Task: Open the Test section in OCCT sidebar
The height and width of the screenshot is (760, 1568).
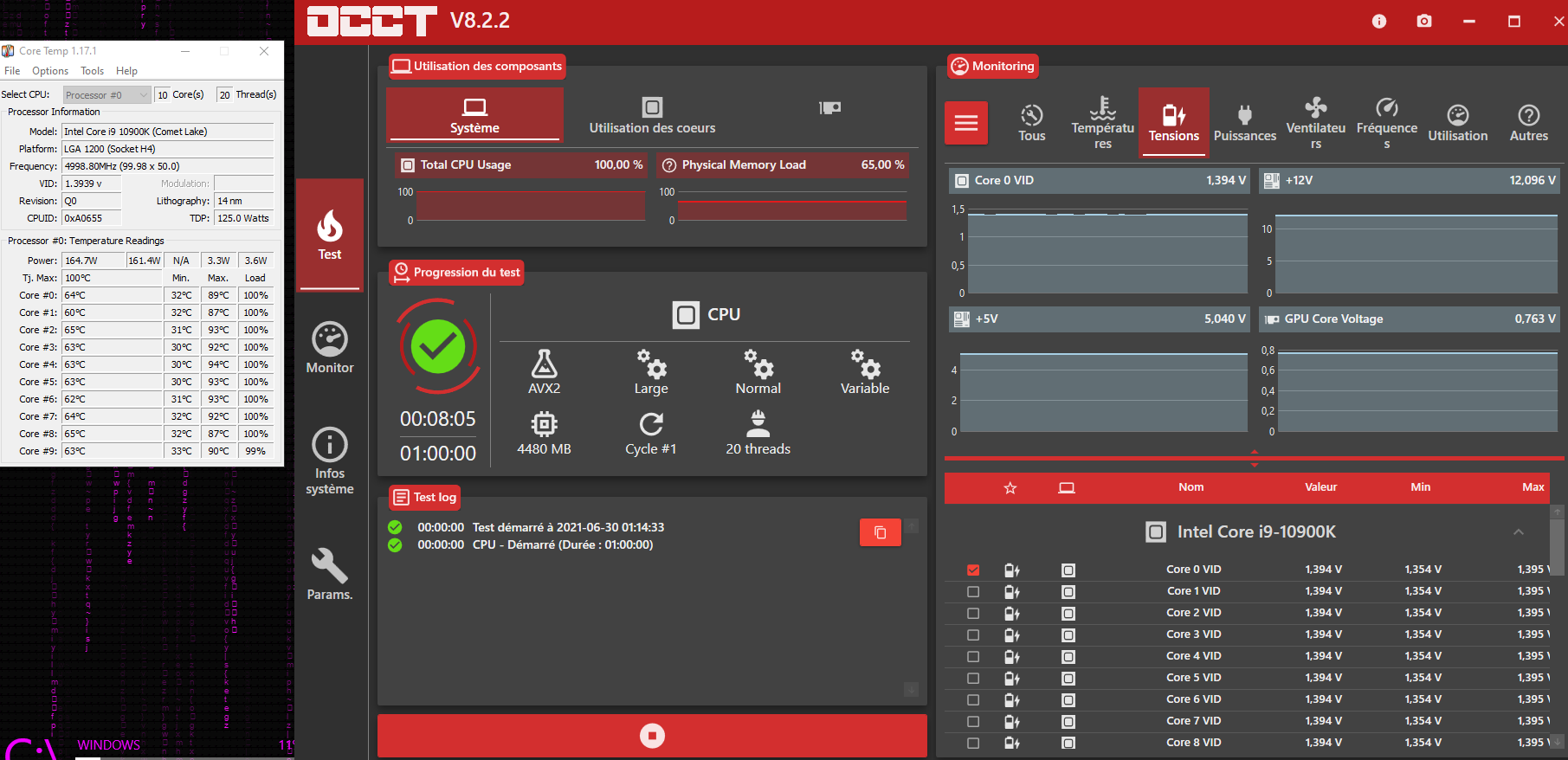Action: coord(330,235)
